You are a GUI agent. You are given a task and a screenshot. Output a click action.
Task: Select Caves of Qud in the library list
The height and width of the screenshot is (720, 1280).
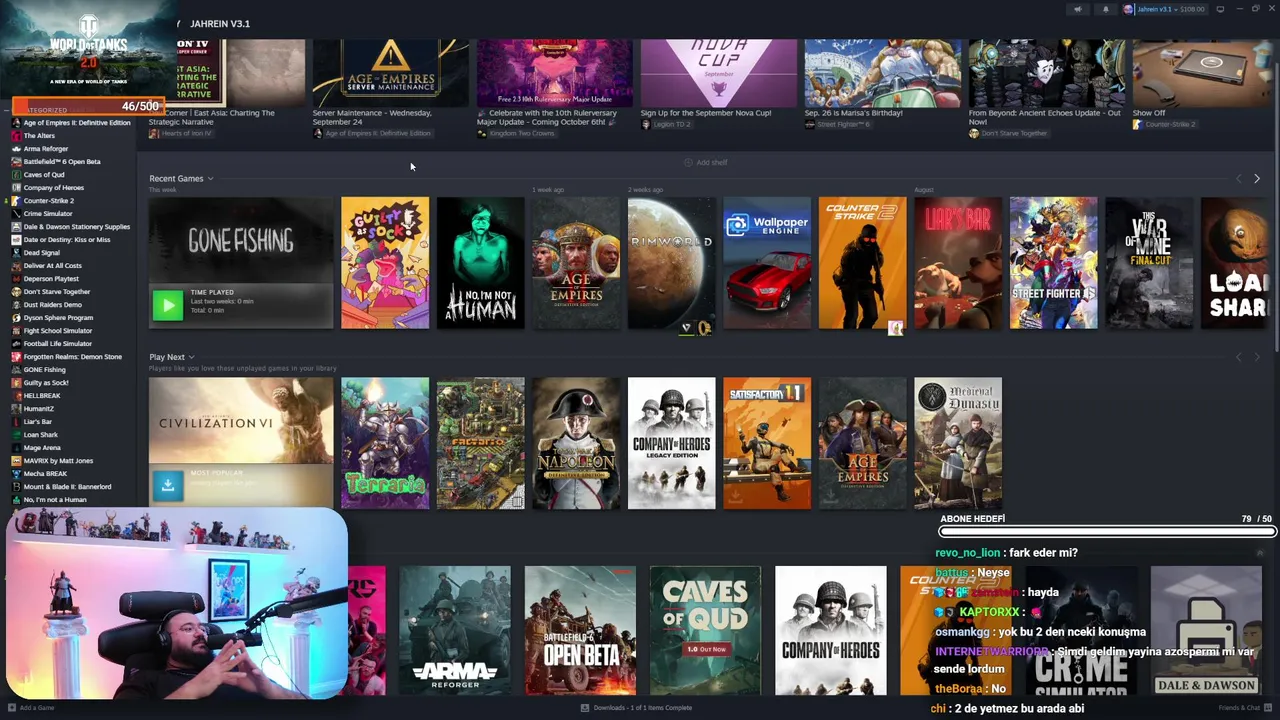point(44,175)
